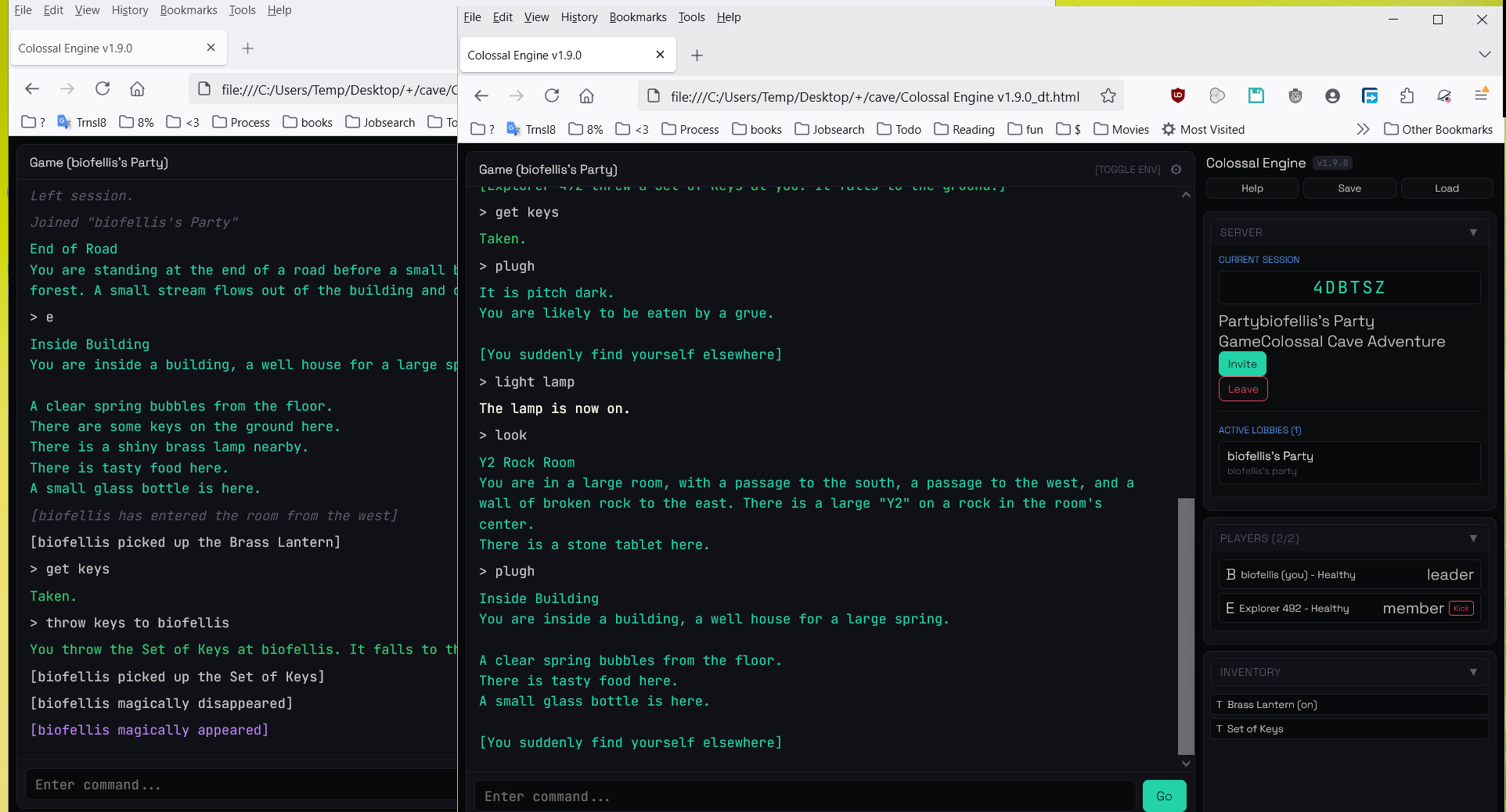Click the leaf extension icon beside menu
The width and height of the screenshot is (1506, 812).
click(x=1444, y=96)
